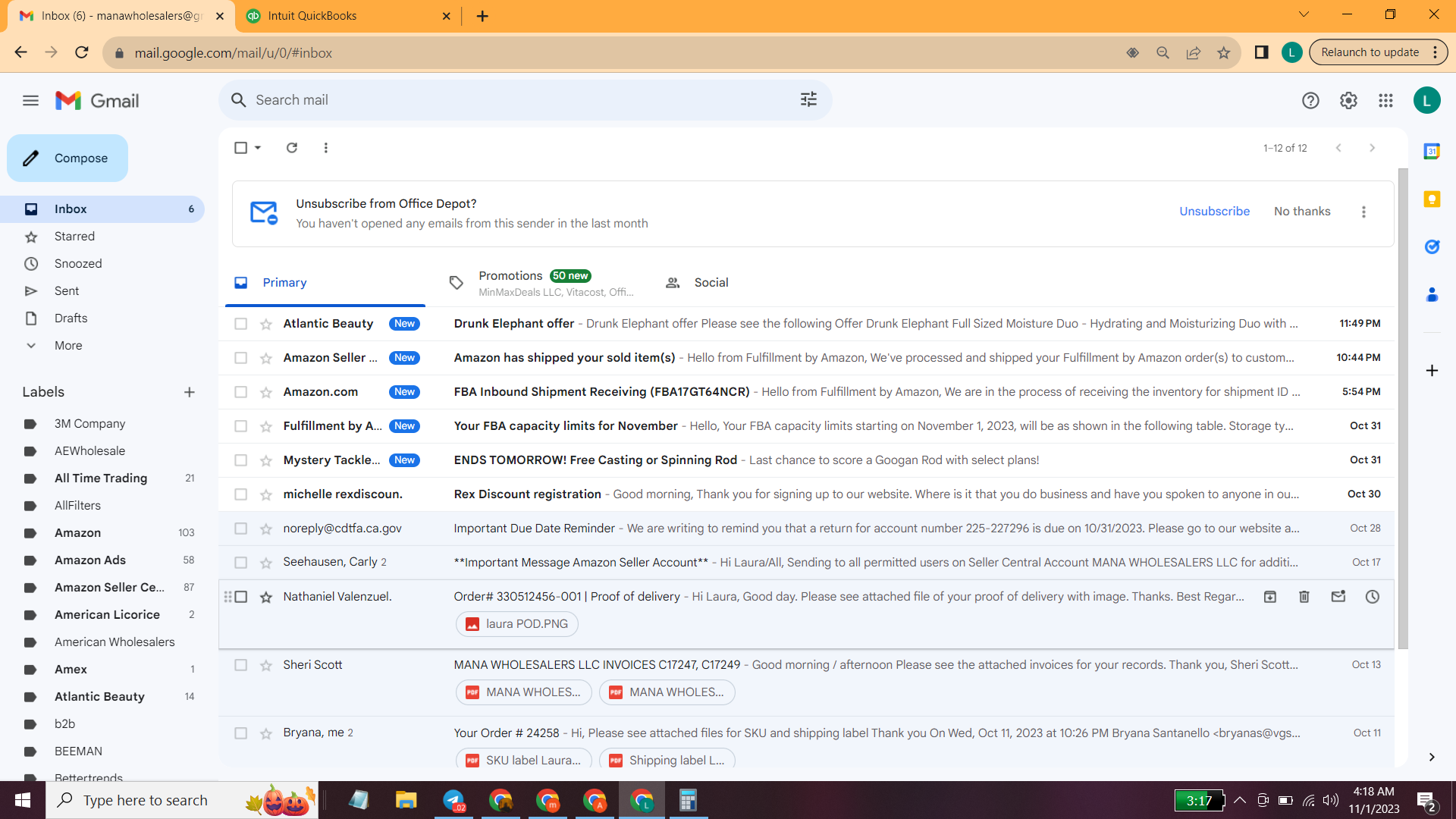
Task: Select the Amazon.com email checkbox
Action: tap(240, 392)
